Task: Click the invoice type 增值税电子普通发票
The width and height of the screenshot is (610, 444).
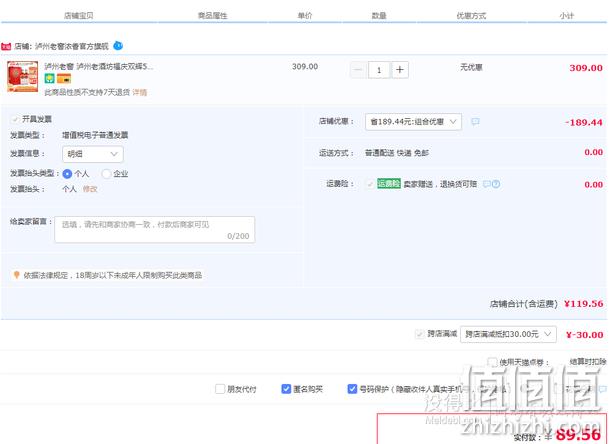Action: pos(95,135)
